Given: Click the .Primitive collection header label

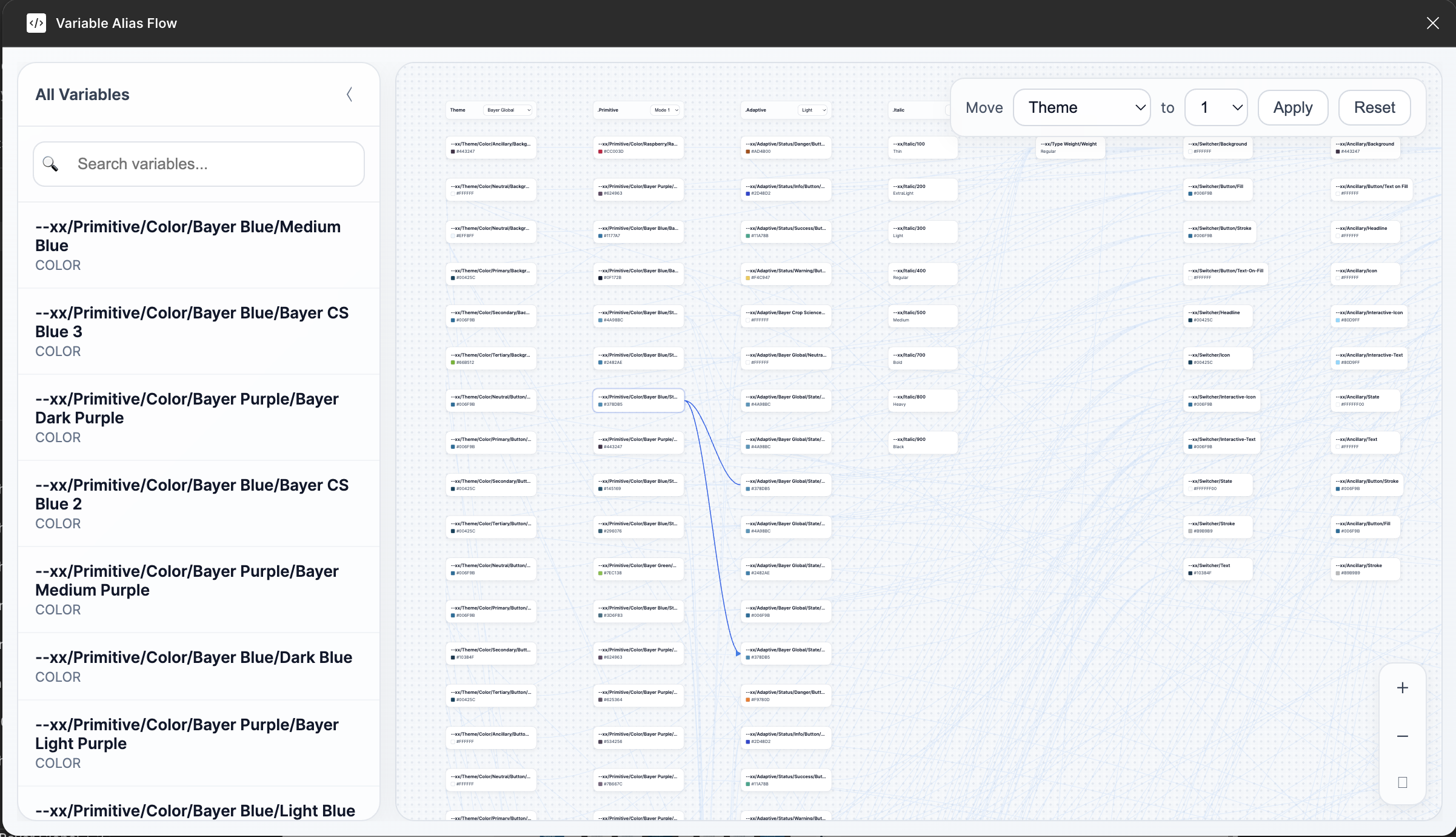Looking at the screenshot, I should point(608,110).
